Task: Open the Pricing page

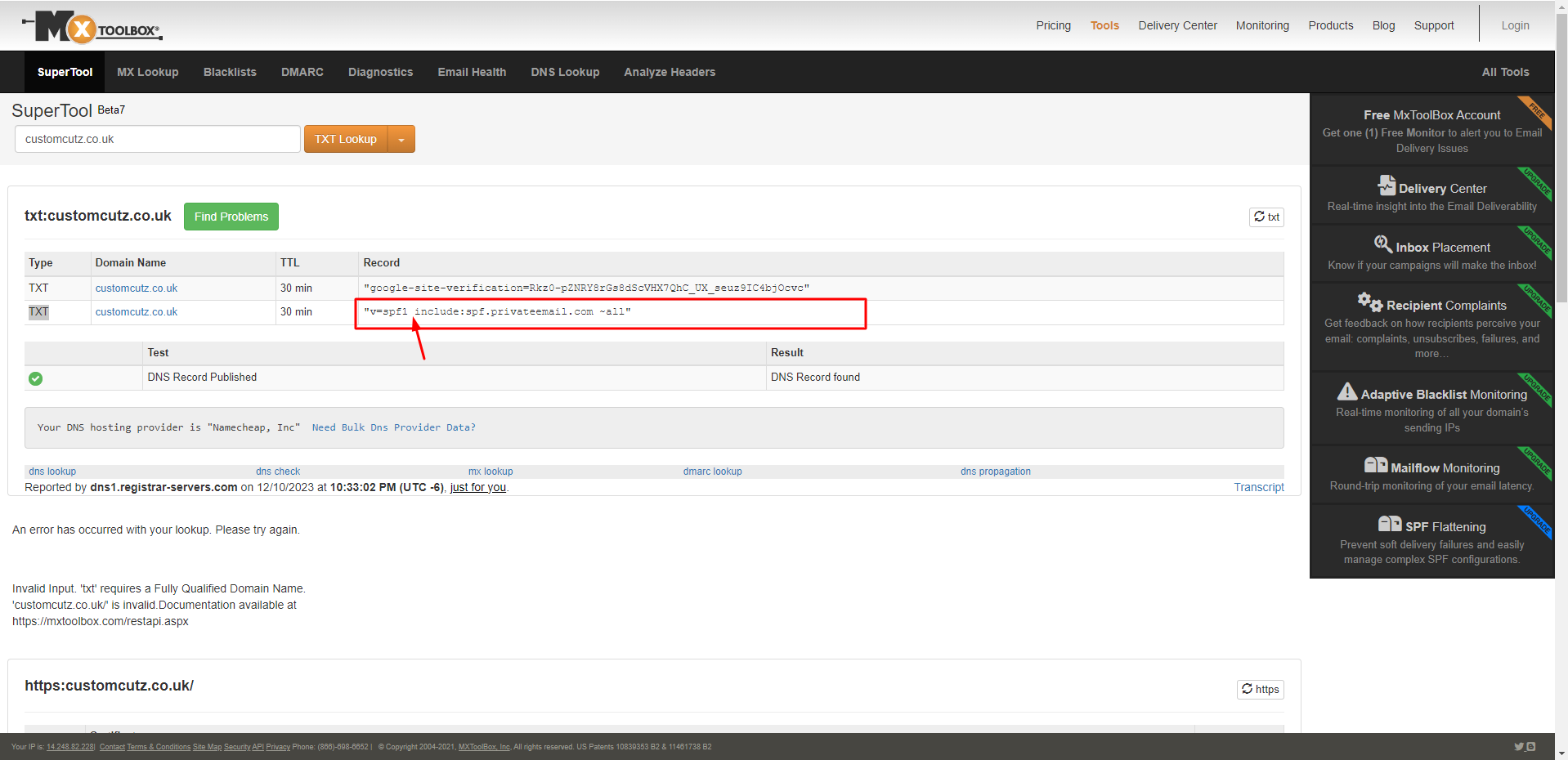Action: click(x=1053, y=25)
